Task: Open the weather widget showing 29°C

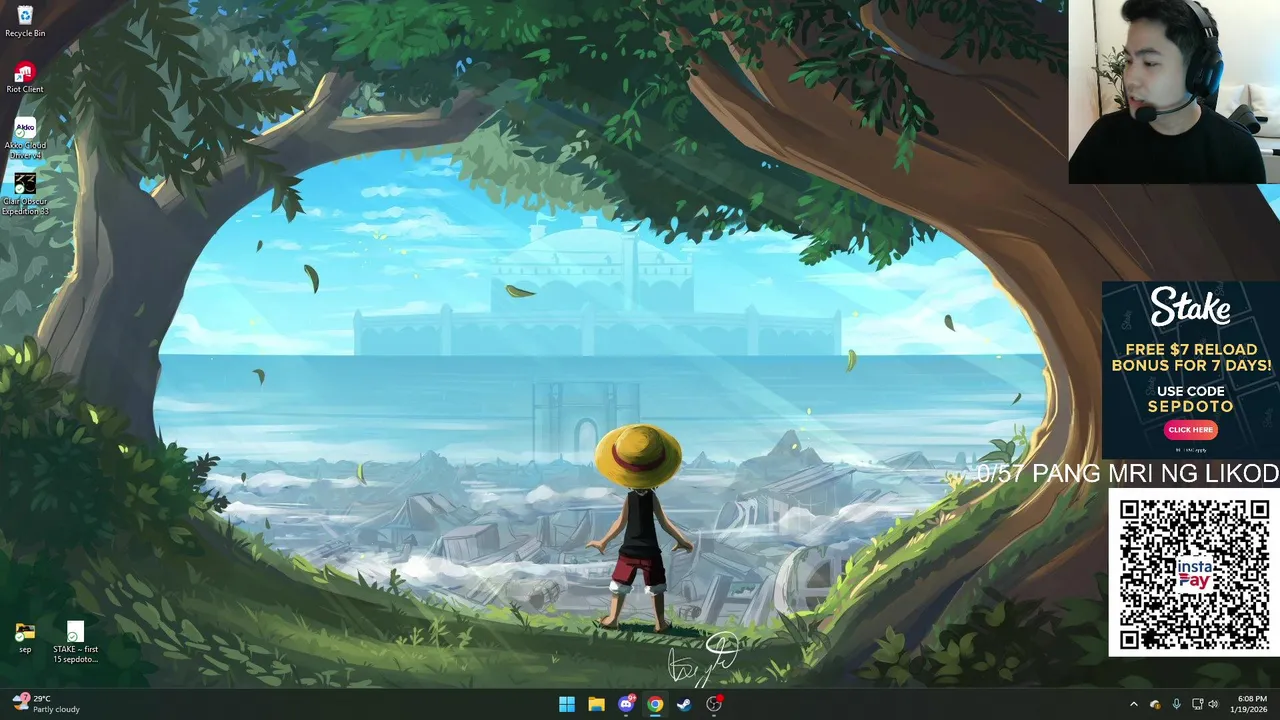Action: (46, 704)
